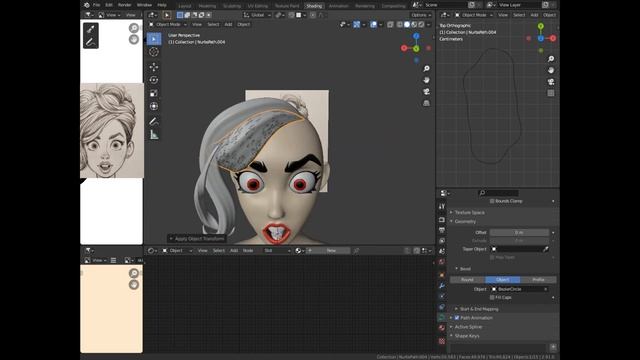Open the Edit menu
Screen dimensions: 640x360
[x=109, y=5]
